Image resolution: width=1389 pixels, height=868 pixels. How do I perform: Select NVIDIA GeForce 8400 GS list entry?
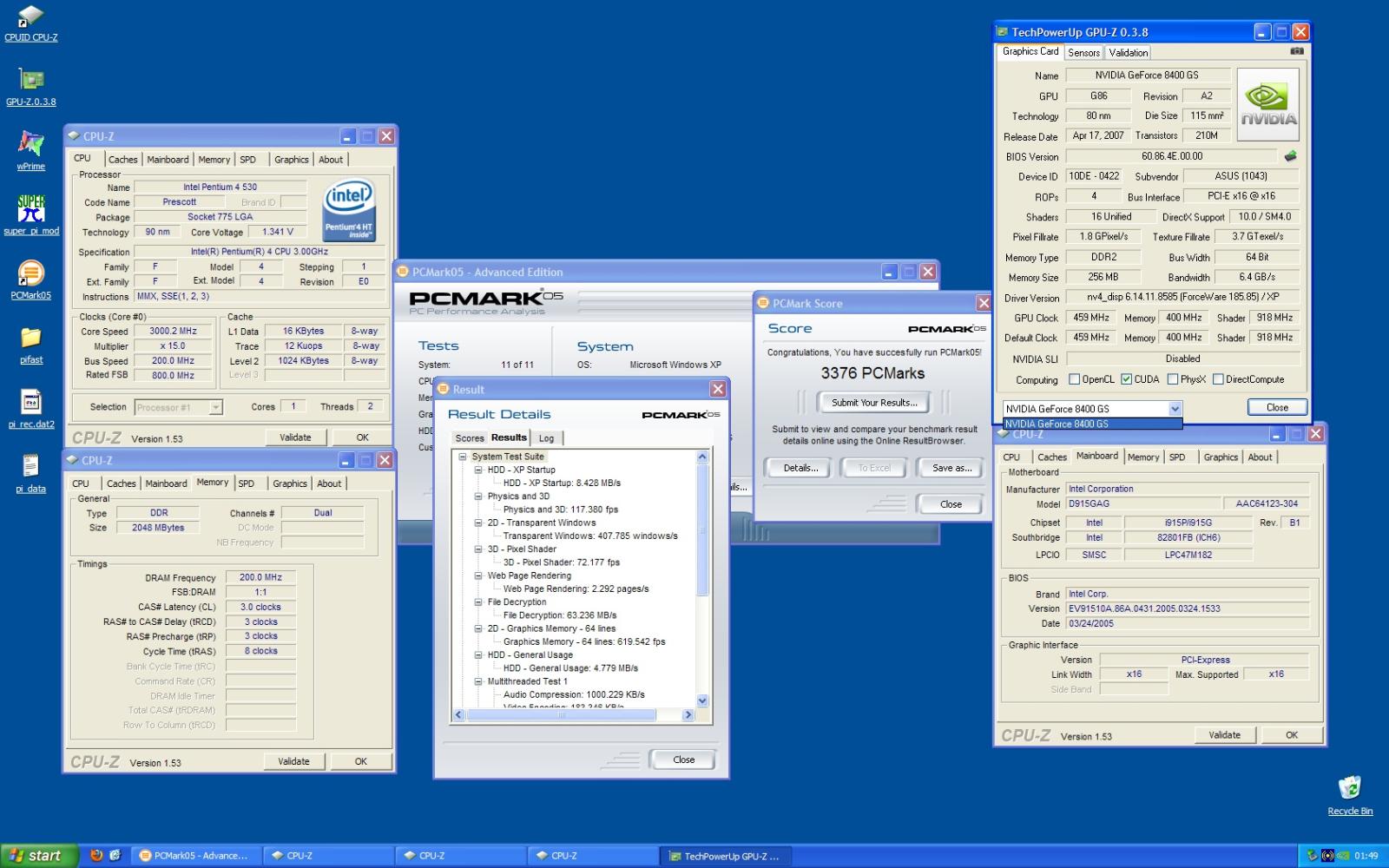pyautogui.click(x=1092, y=424)
